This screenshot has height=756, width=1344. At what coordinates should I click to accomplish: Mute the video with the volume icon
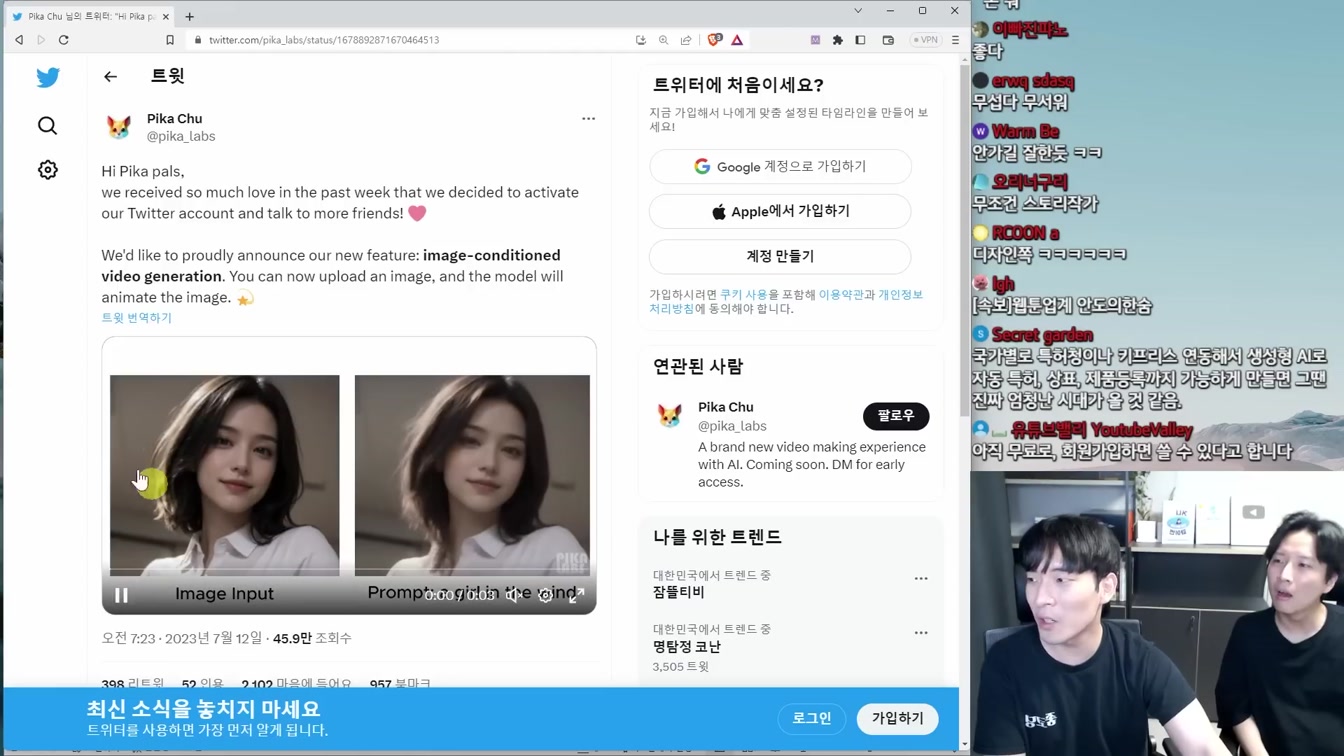point(512,595)
